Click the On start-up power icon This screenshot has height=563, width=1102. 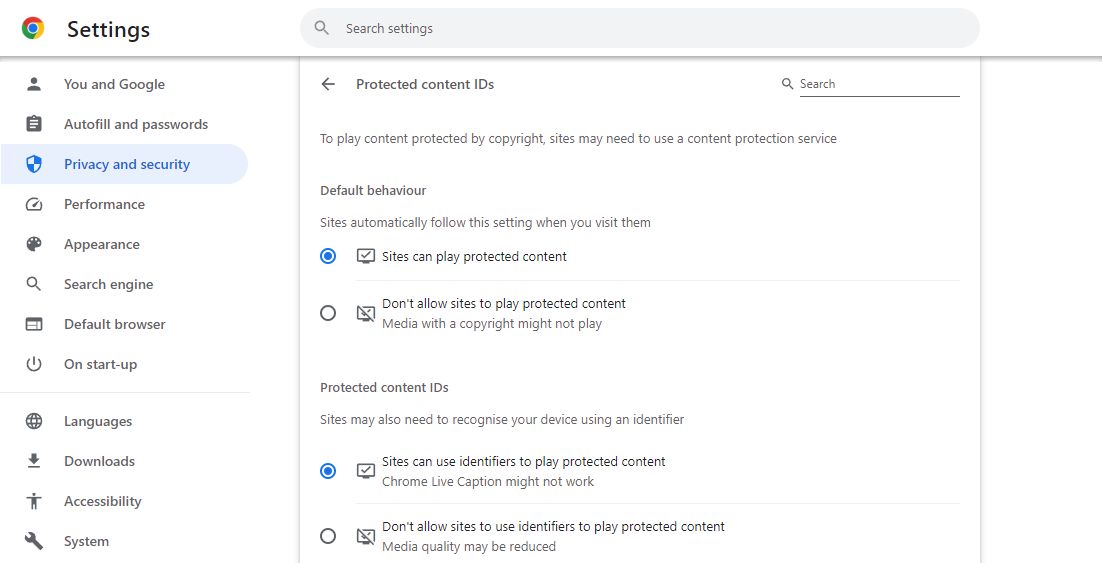tap(34, 364)
